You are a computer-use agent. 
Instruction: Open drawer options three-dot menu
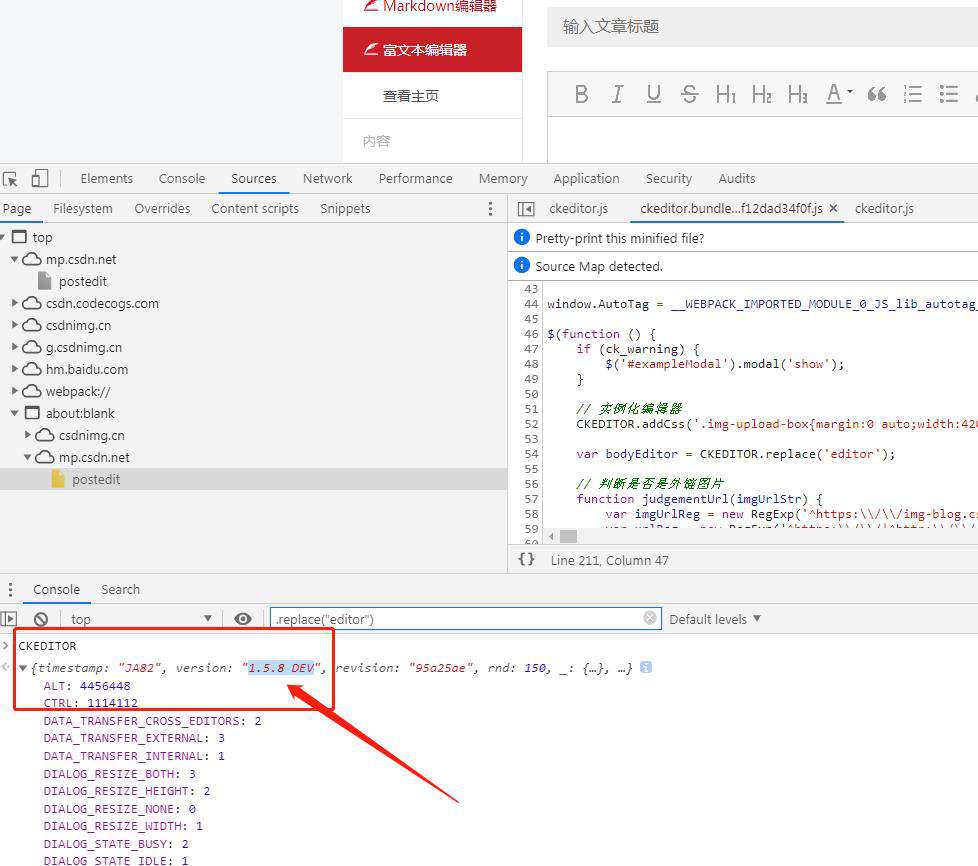(10, 590)
